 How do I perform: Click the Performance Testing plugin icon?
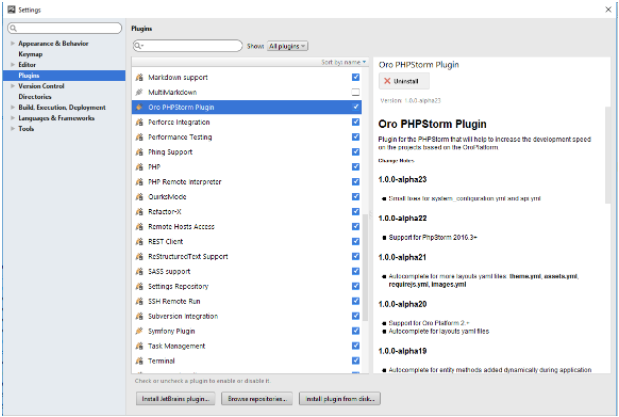[x=139, y=137]
